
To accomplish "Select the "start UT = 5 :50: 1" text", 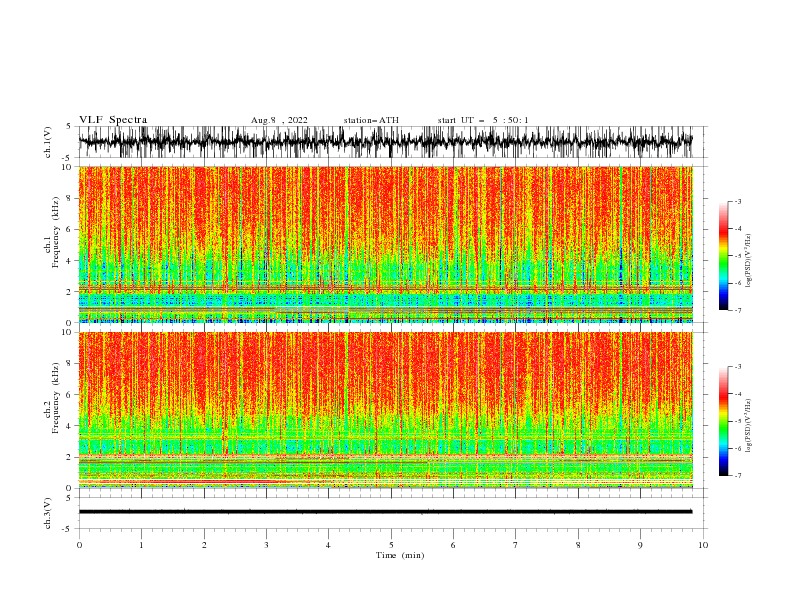I will (482, 120).
